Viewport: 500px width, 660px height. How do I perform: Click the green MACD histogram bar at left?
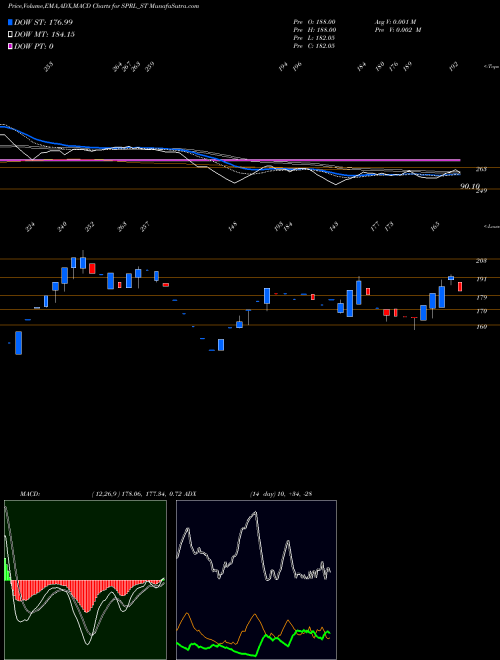(x=7, y=569)
